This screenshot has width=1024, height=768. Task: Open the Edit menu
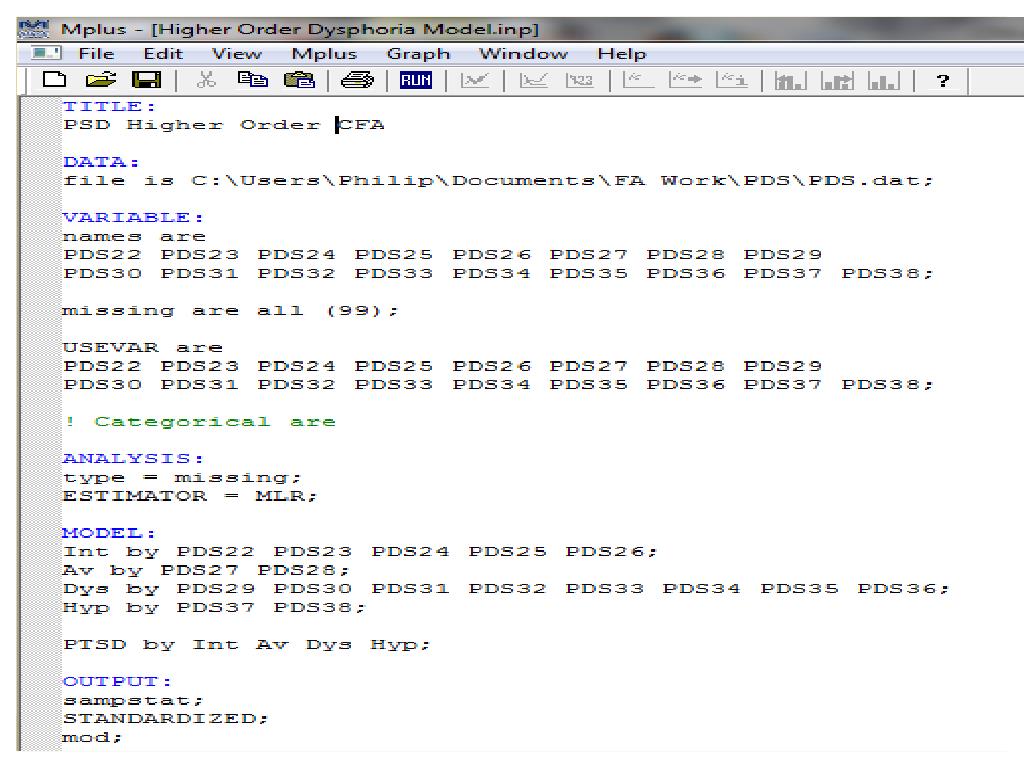163,54
